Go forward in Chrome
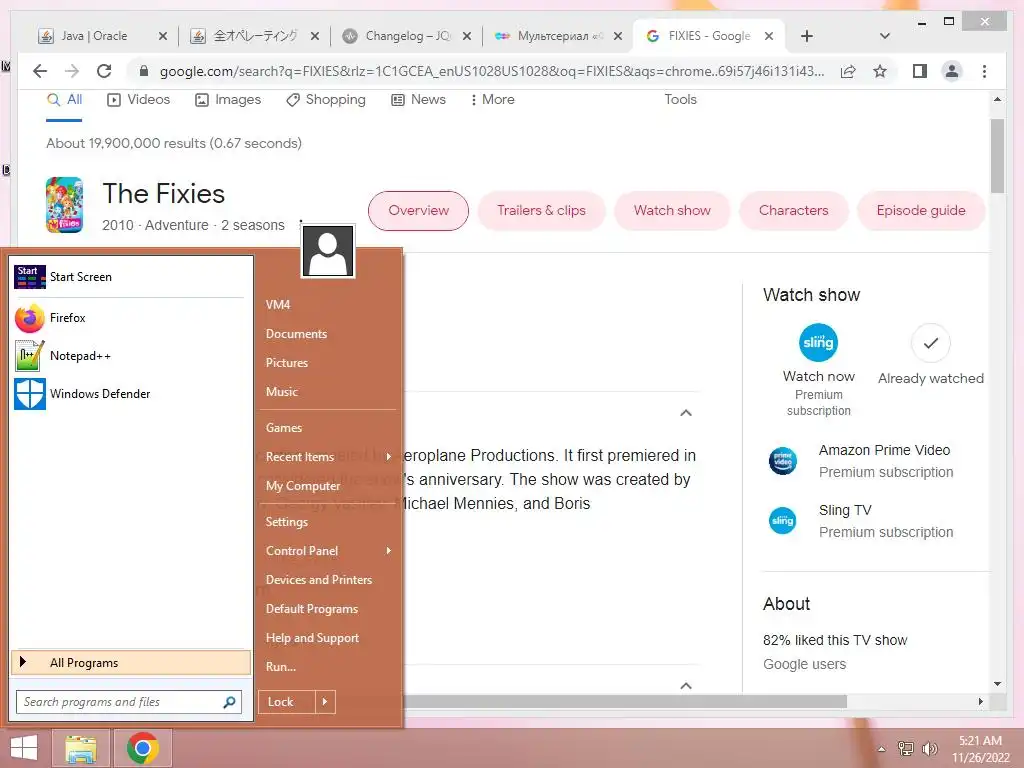The image size is (1024, 768). (x=72, y=71)
